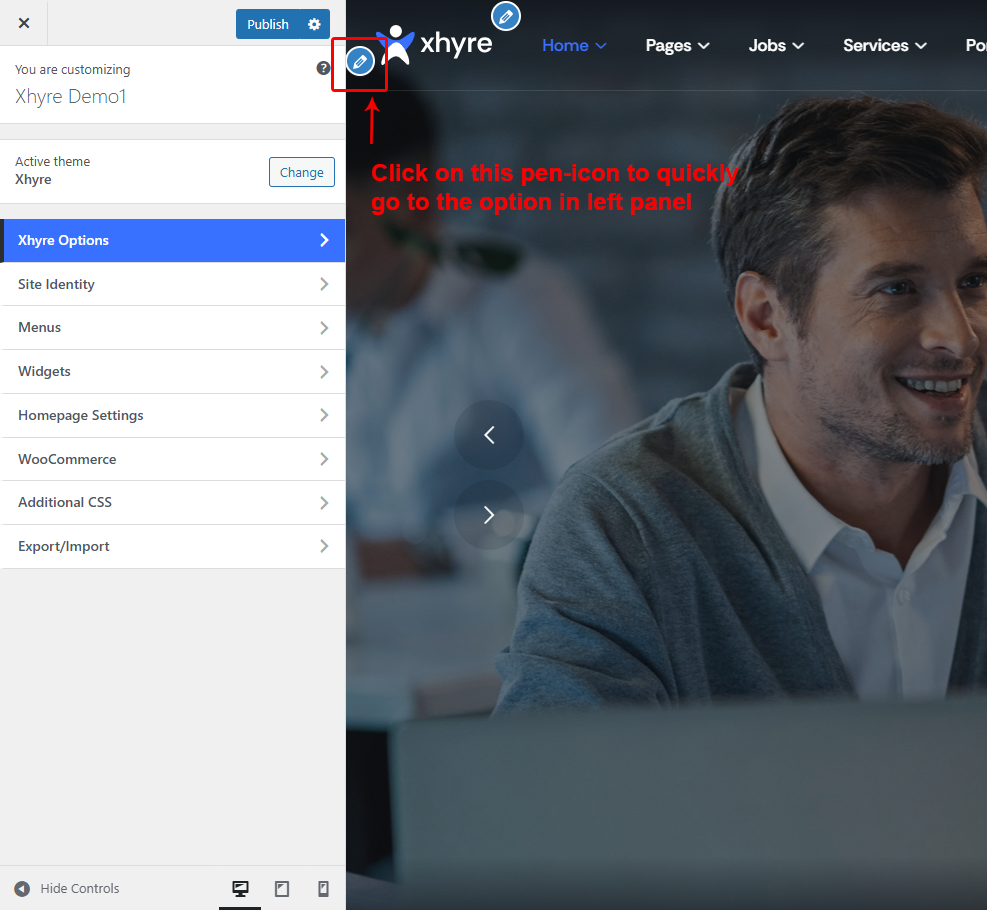The height and width of the screenshot is (910, 987).
Task: Expand the Widgets panel
Action: click(x=172, y=371)
